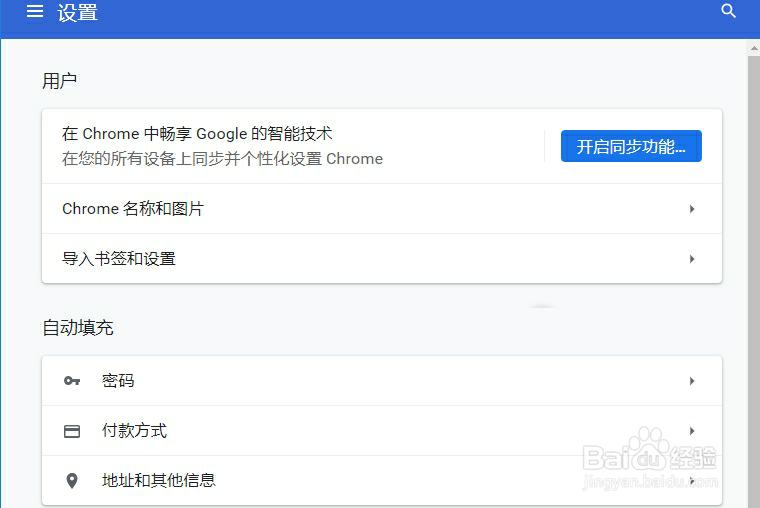Open the hamburger main menu

point(35,12)
